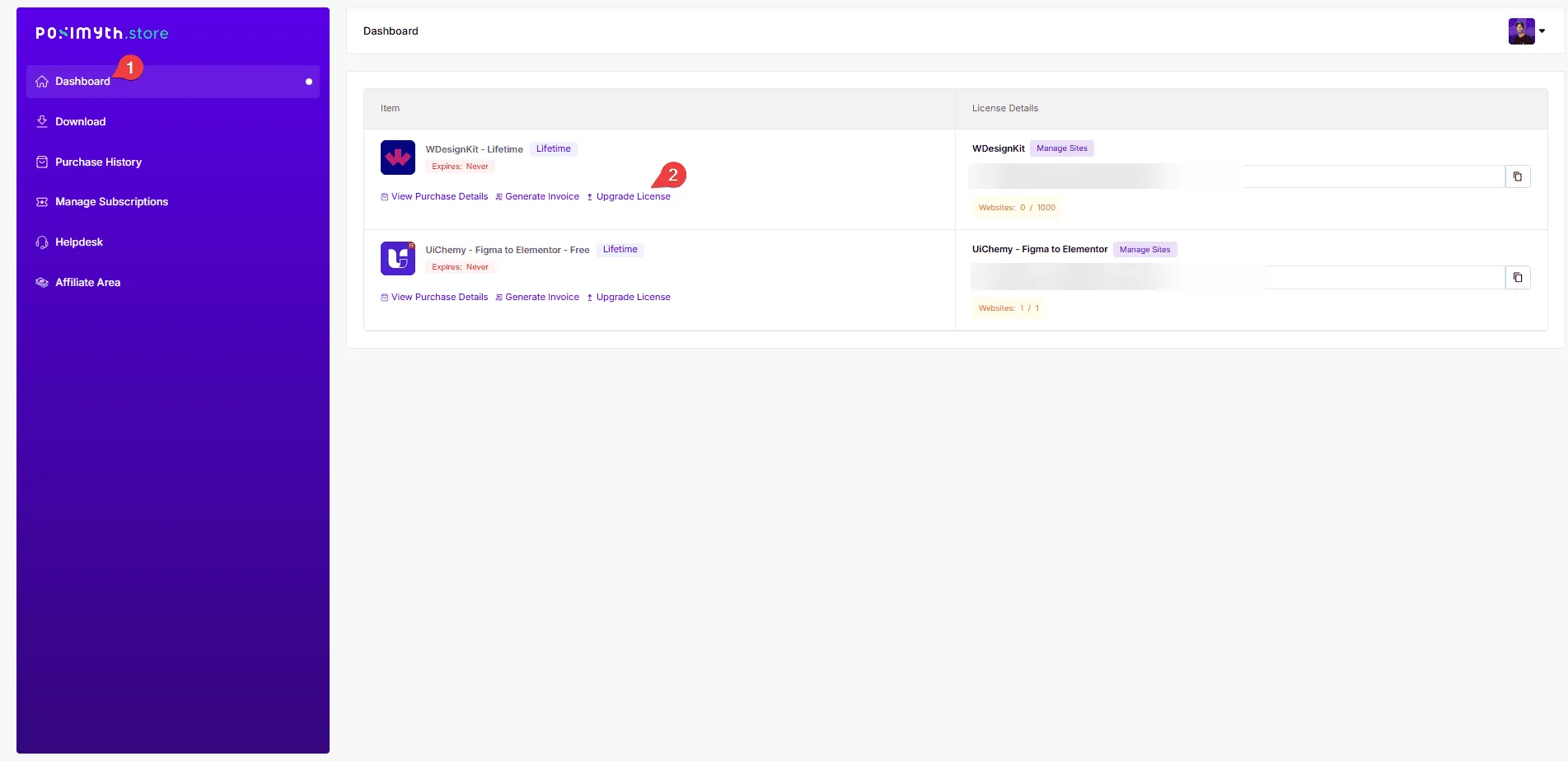The width and height of the screenshot is (1568, 761).
Task: Navigate to the Affiliate Area
Action: pos(87,283)
